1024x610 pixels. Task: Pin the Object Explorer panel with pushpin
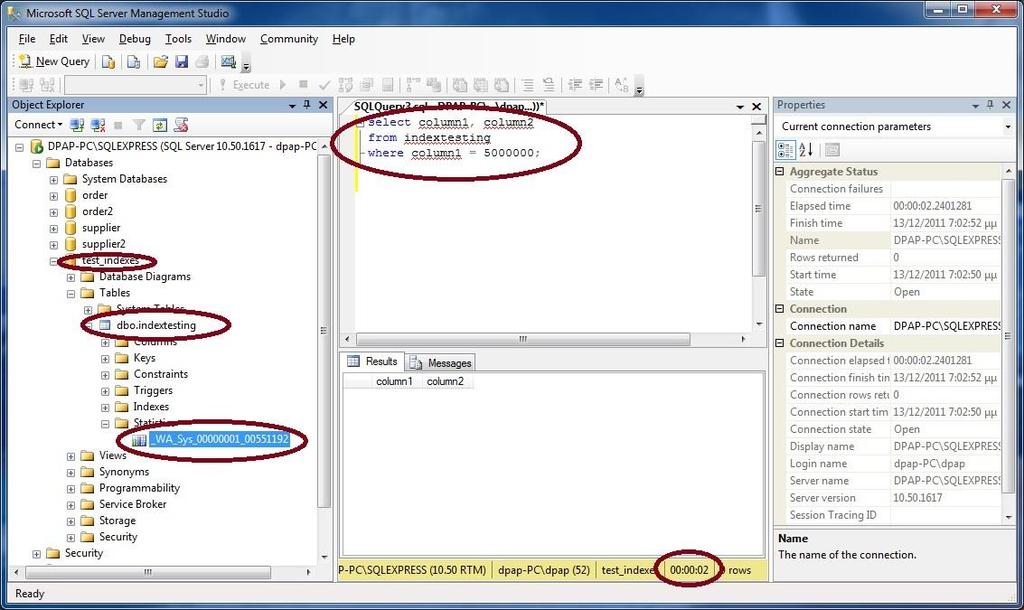coord(307,104)
